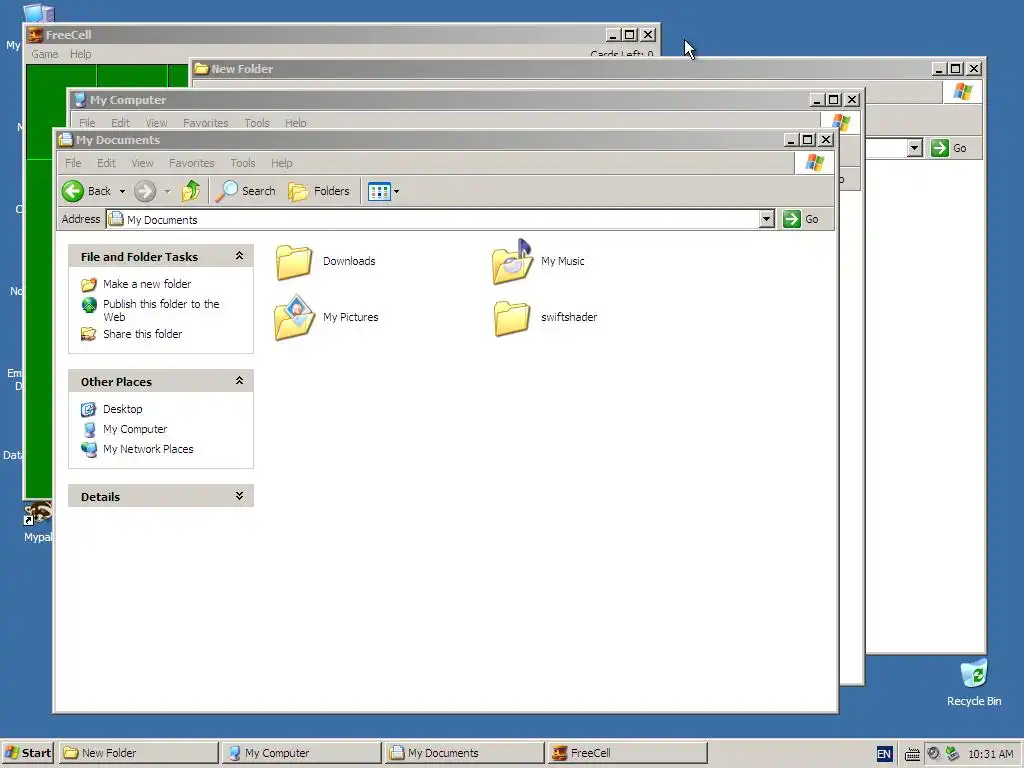Click Go button in My Documents

click(x=801, y=219)
